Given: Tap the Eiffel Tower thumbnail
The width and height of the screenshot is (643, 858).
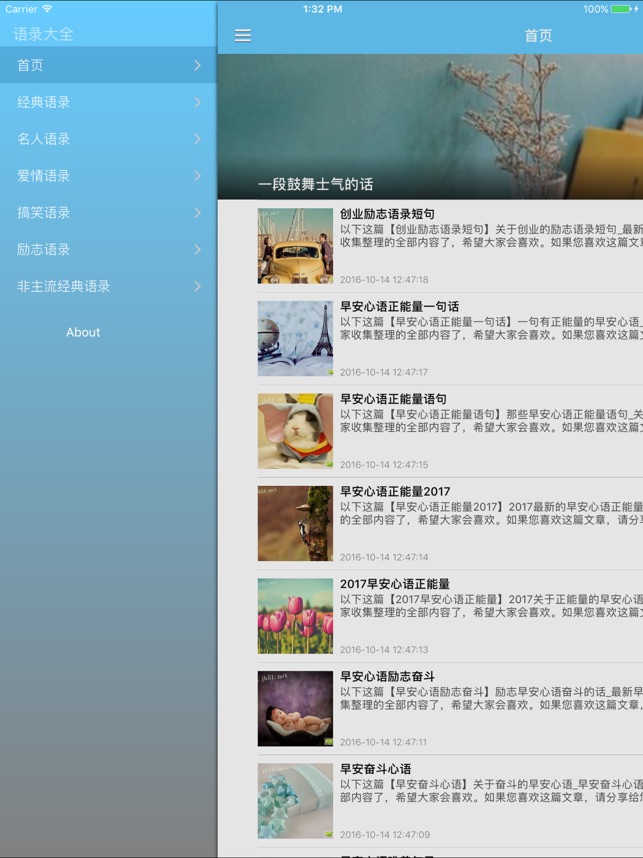Looking at the screenshot, I should point(295,339).
